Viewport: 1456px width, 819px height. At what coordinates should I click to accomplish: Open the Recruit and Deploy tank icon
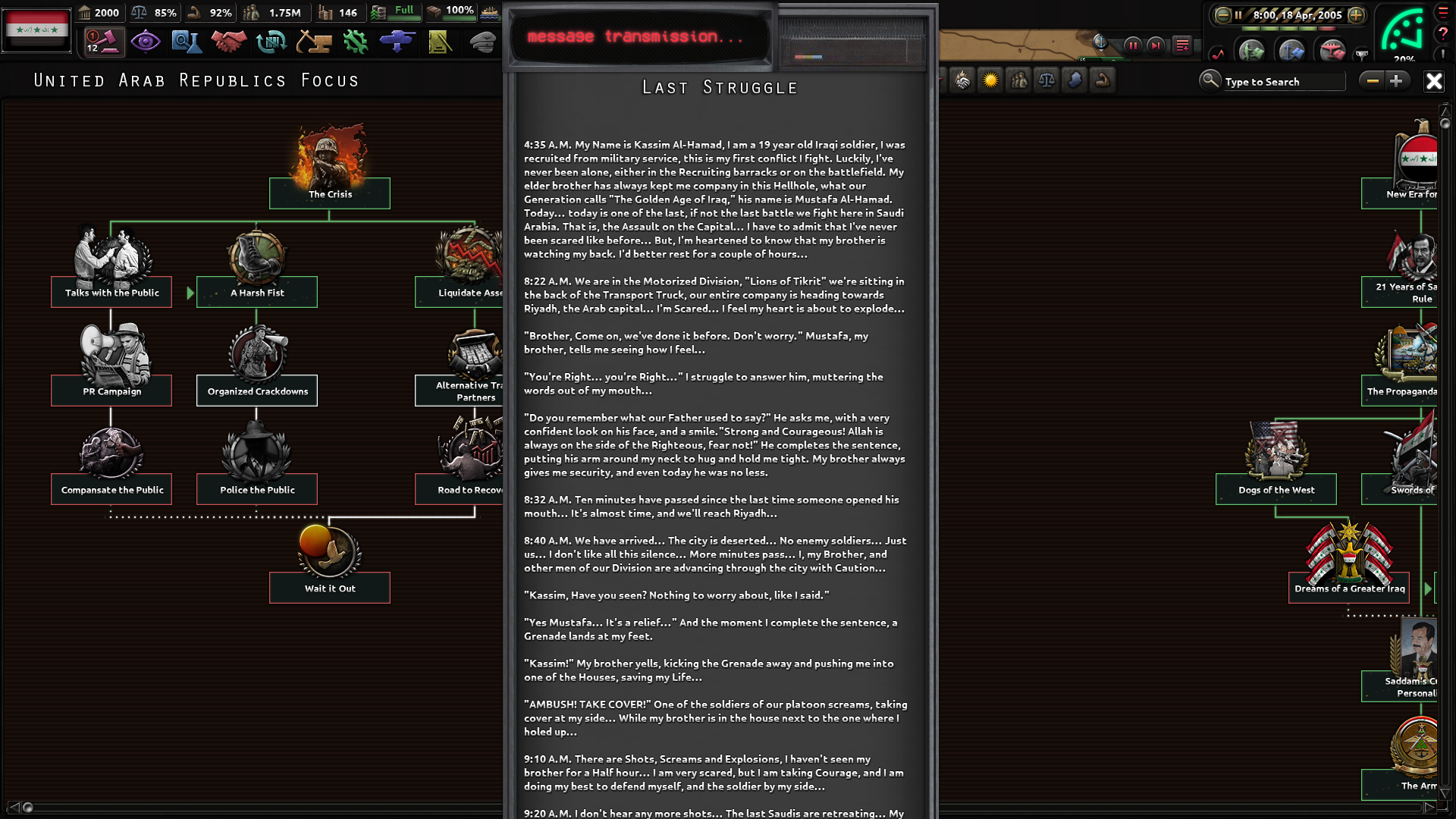point(397,41)
